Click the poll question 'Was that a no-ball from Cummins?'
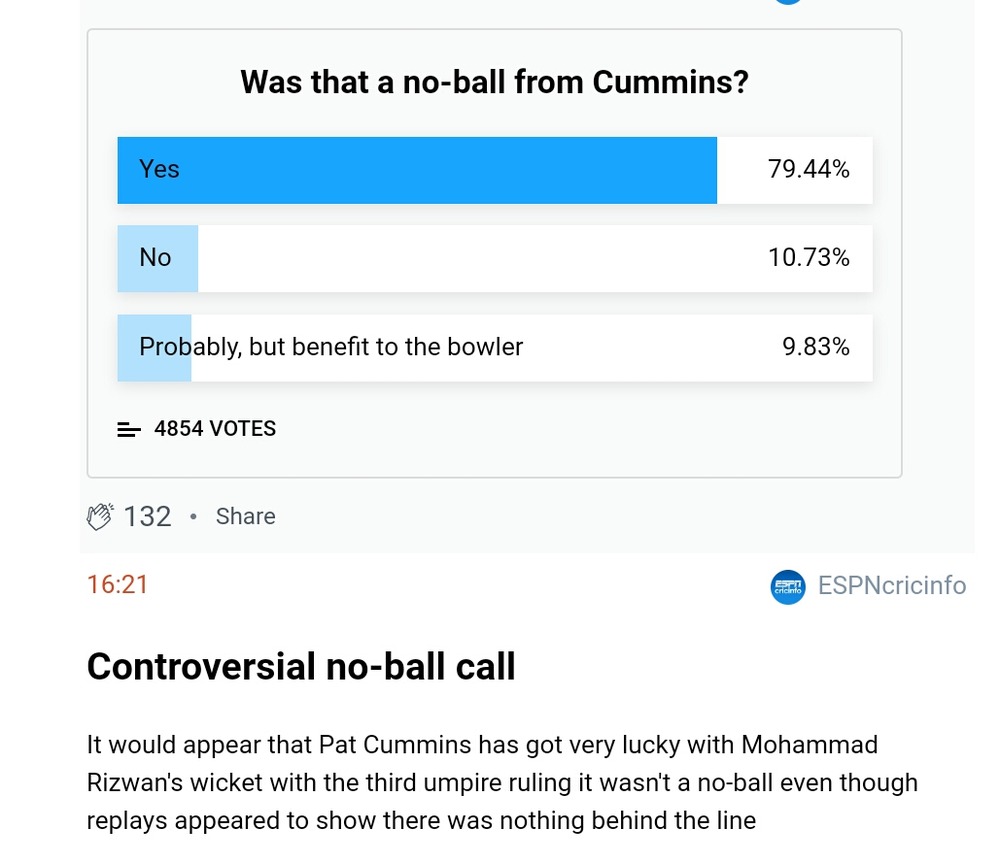Image resolution: width=1000 pixels, height=863 pixels. pos(494,82)
